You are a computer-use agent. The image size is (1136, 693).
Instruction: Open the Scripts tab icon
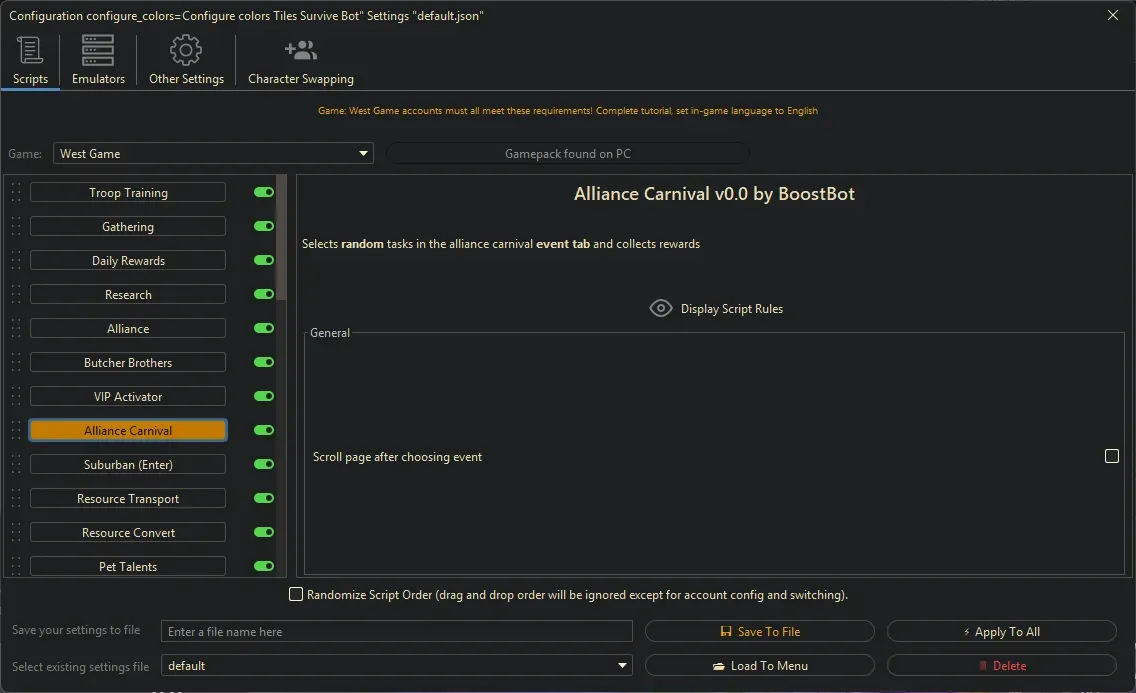(30, 50)
